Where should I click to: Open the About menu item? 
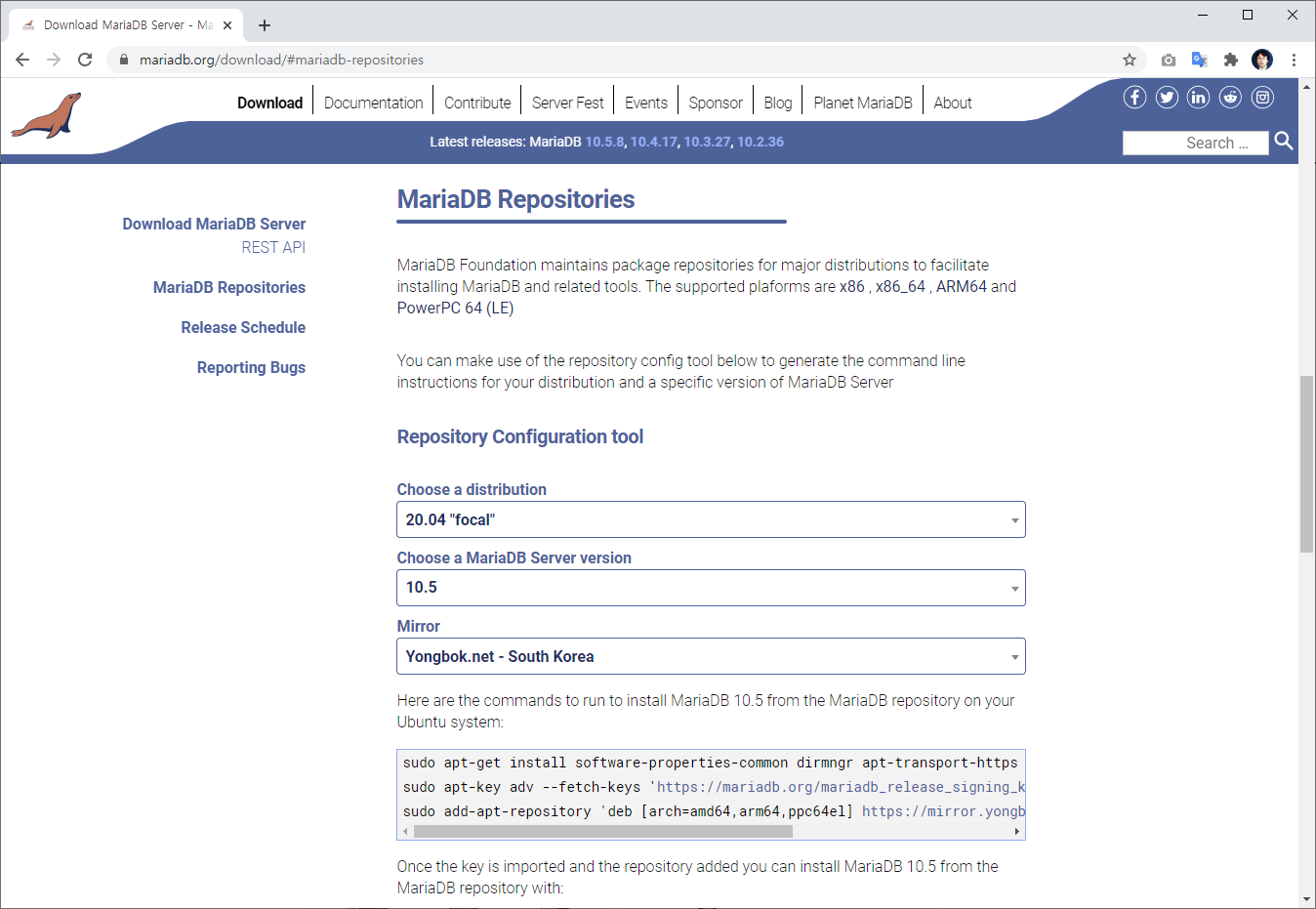[x=953, y=103]
